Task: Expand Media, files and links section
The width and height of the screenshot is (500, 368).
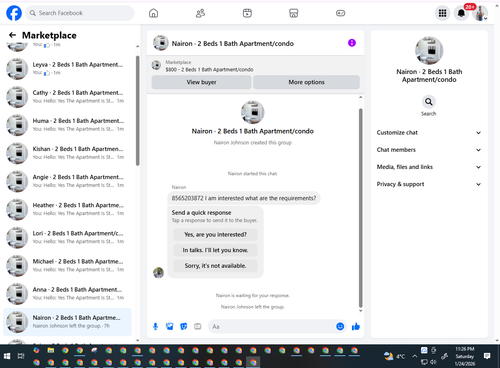Action: [429, 167]
